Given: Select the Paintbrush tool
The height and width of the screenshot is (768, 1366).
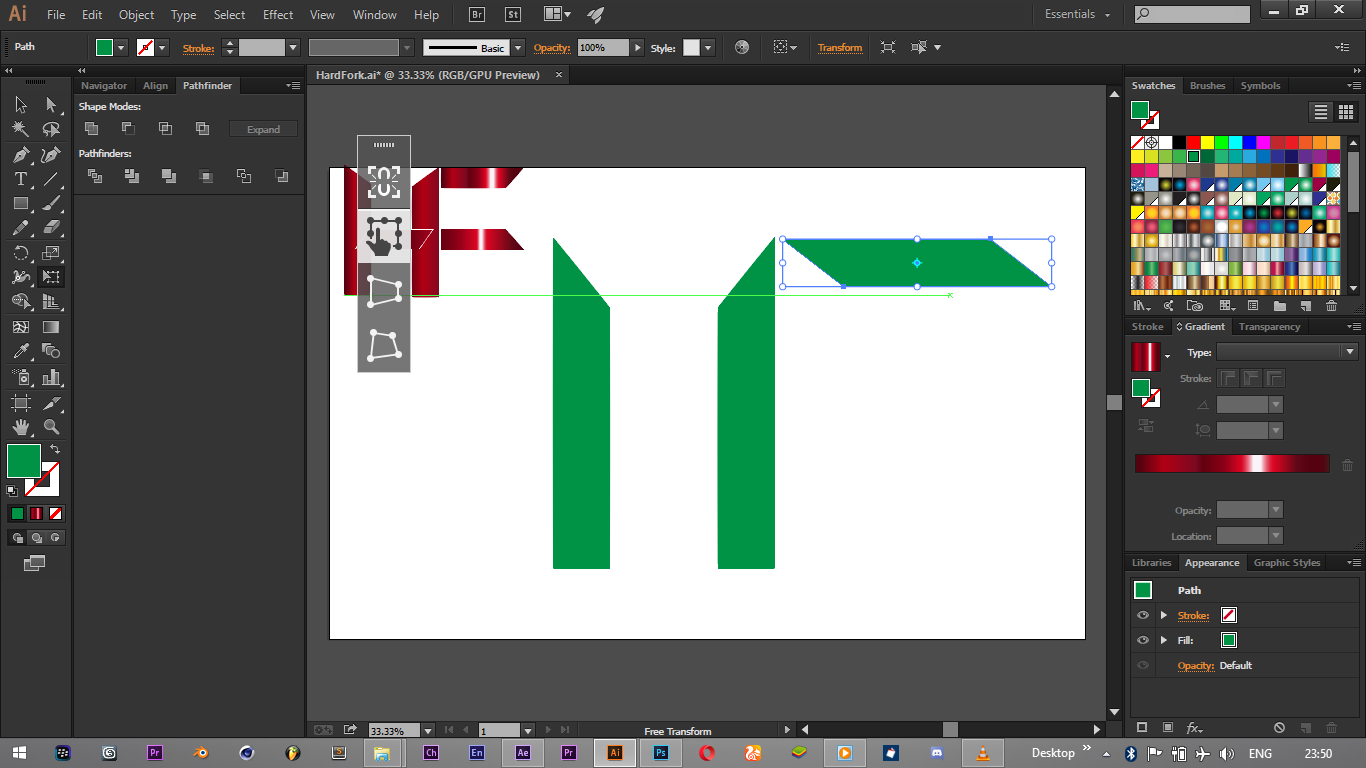Looking at the screenshot, I should tap(51, 203).
